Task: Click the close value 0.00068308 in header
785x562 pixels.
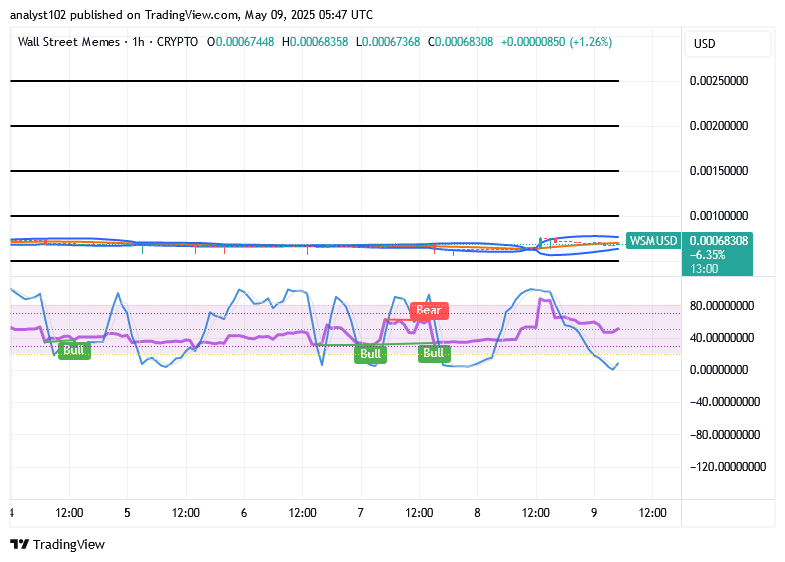Action: (464, 42)
